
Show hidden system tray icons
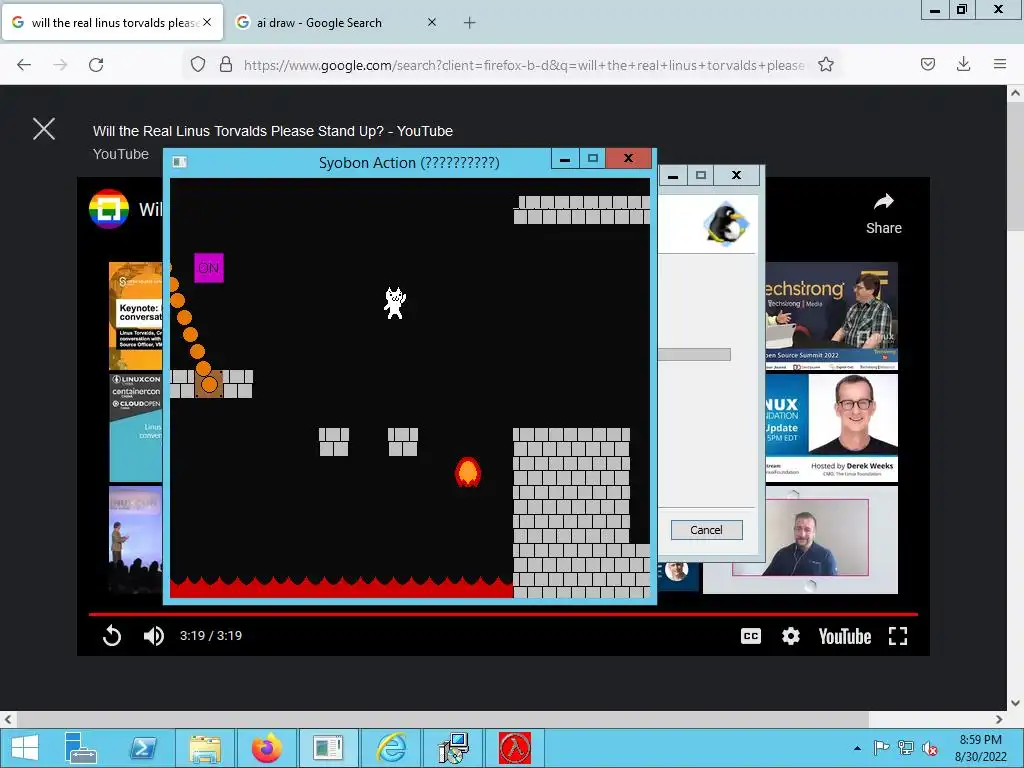point(857,748)
